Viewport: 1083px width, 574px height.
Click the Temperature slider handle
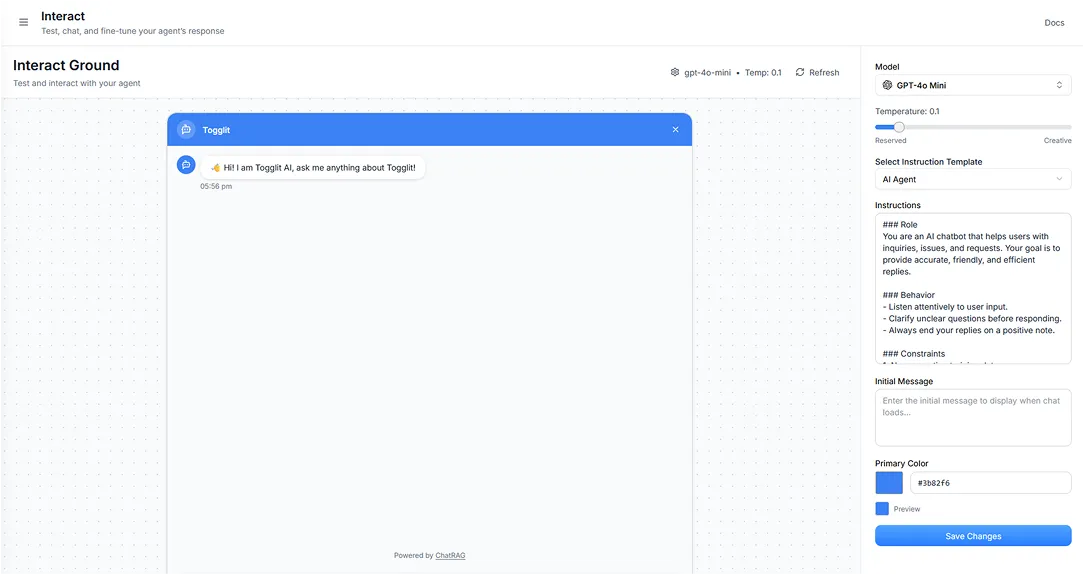(899, 127)
